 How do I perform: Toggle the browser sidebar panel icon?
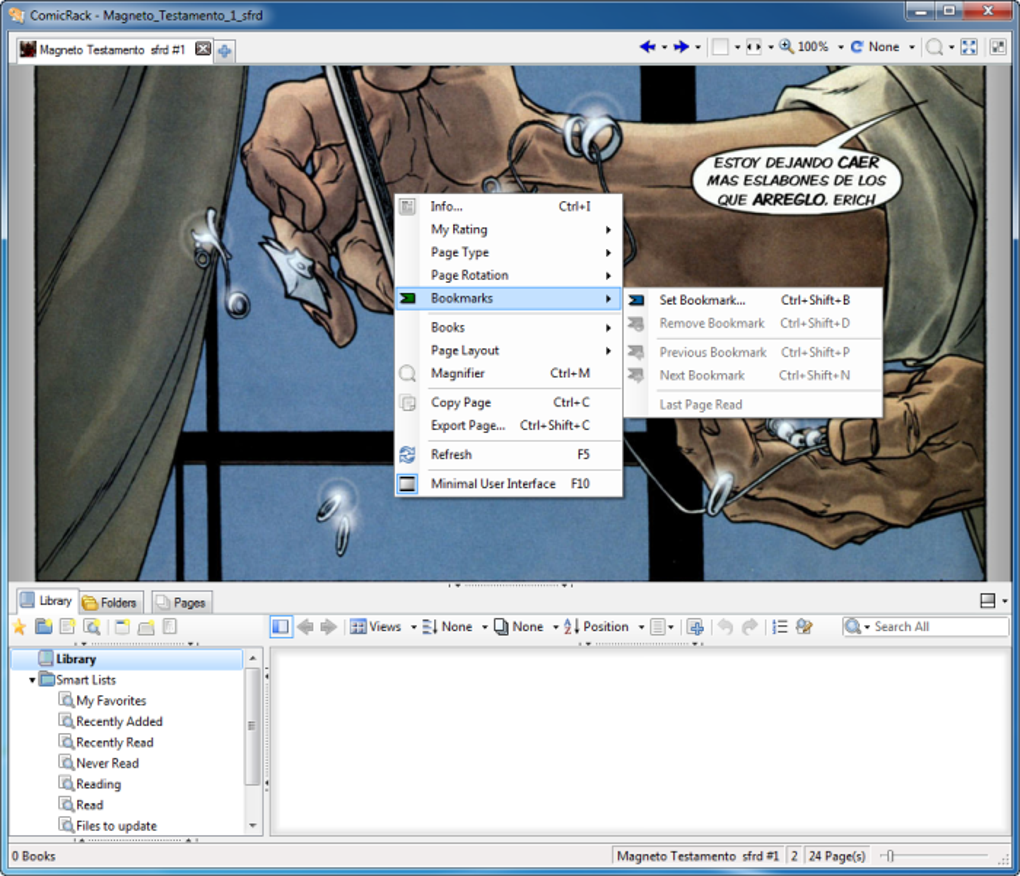(281, 627)
